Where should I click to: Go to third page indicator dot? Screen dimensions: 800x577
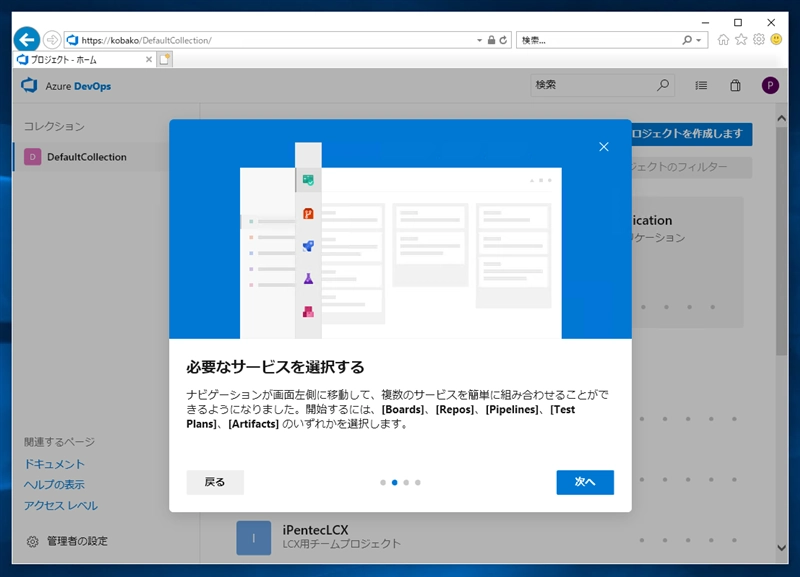[406, 482]
